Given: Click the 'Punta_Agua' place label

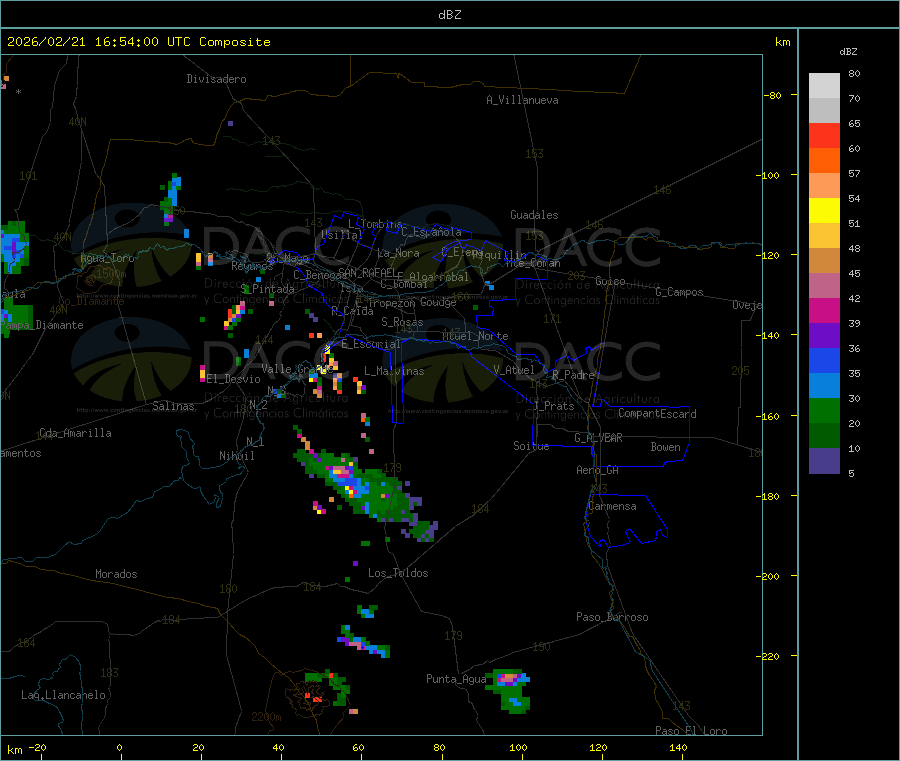Looking at the screenshot, I should click(x=456, y=679).
